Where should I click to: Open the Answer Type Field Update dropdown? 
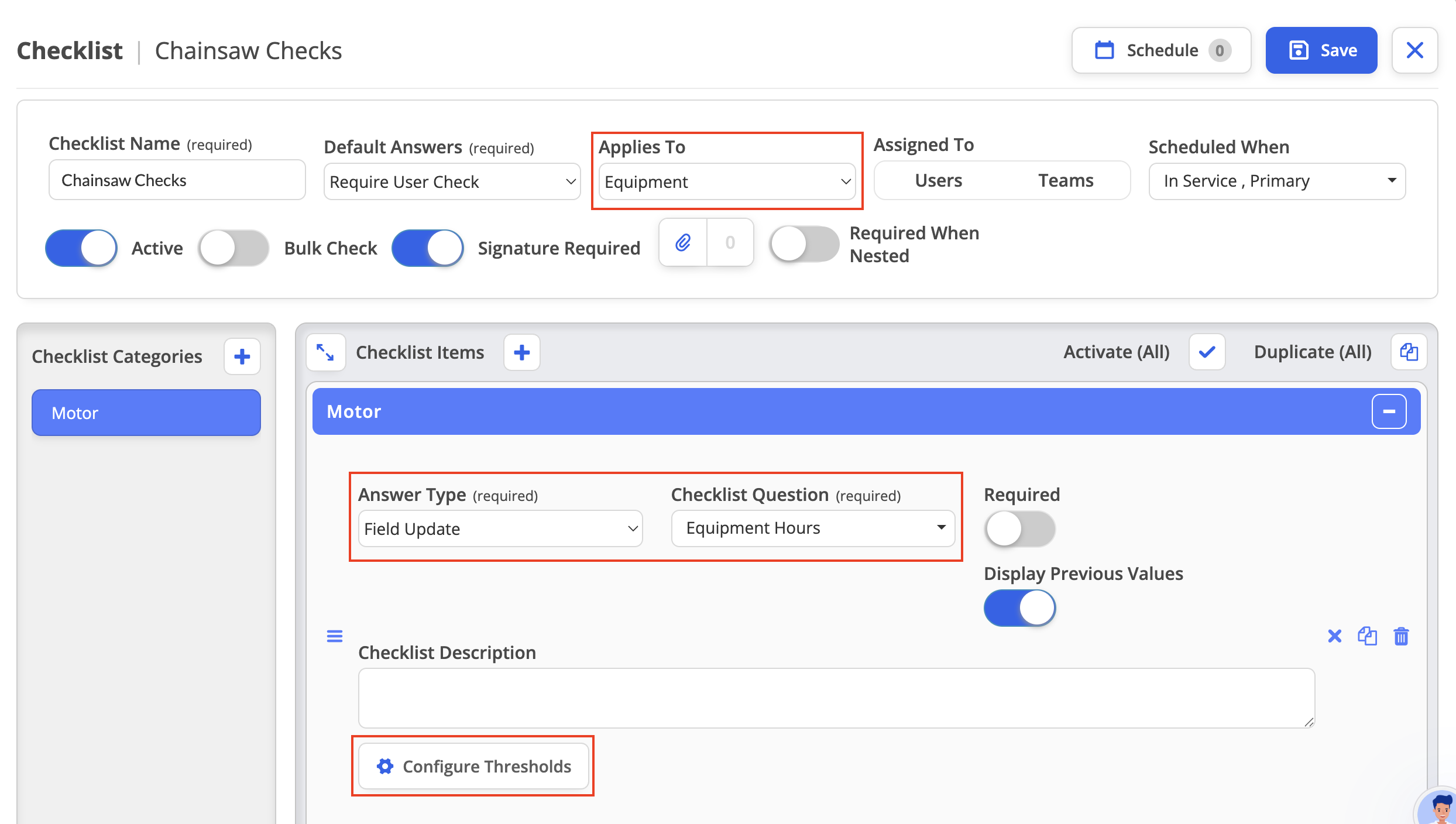500,528
